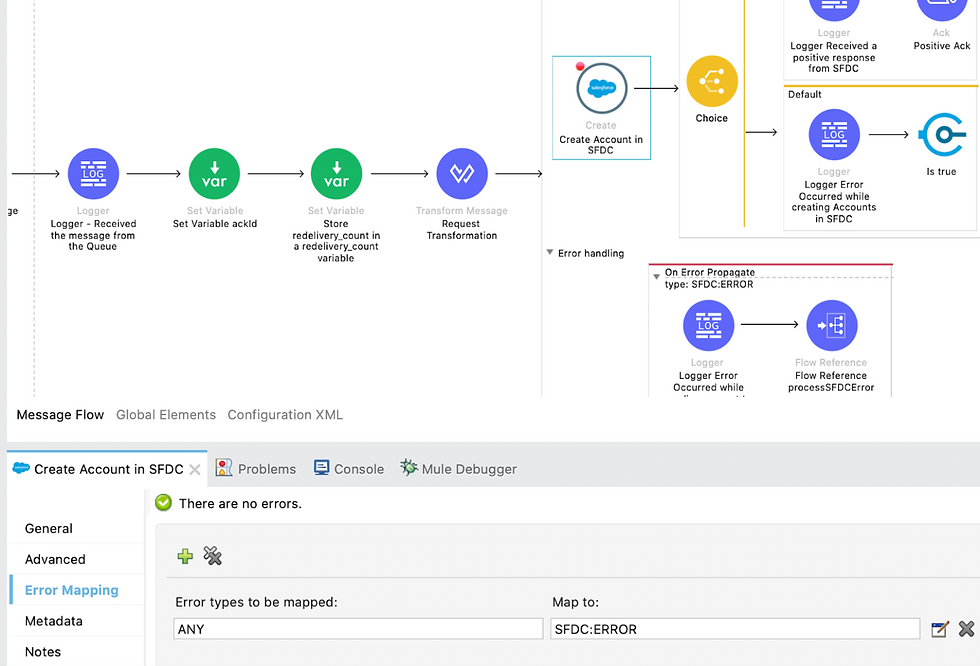Viewport: 980px width, 666px height.
Task: Open the Console view tab
Action: click(x=349, y=469)
